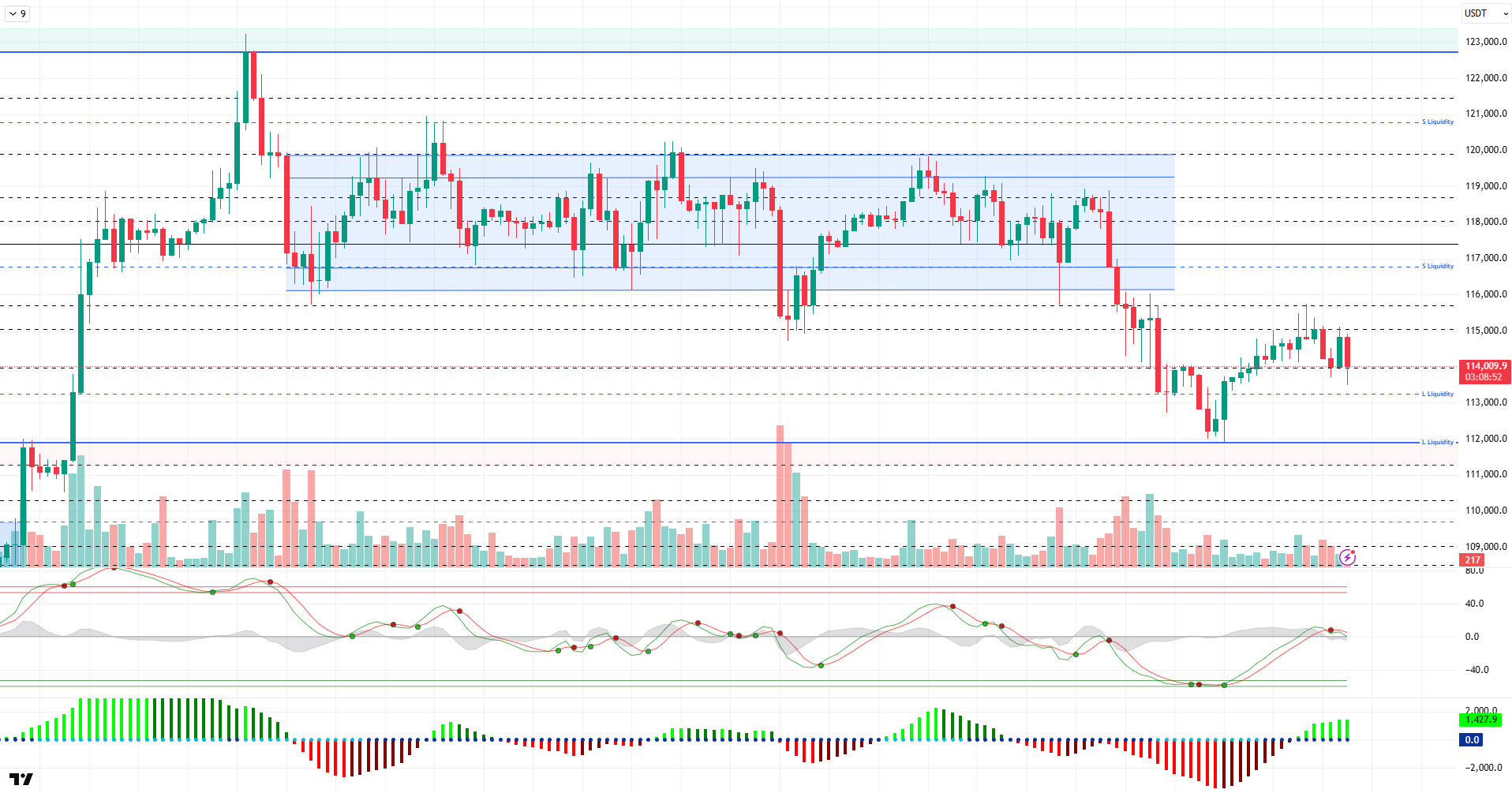This screenshot has height=793, width=1512.
Task: Click the 123,000.0 price axis label
Action: pos(1486,42)
